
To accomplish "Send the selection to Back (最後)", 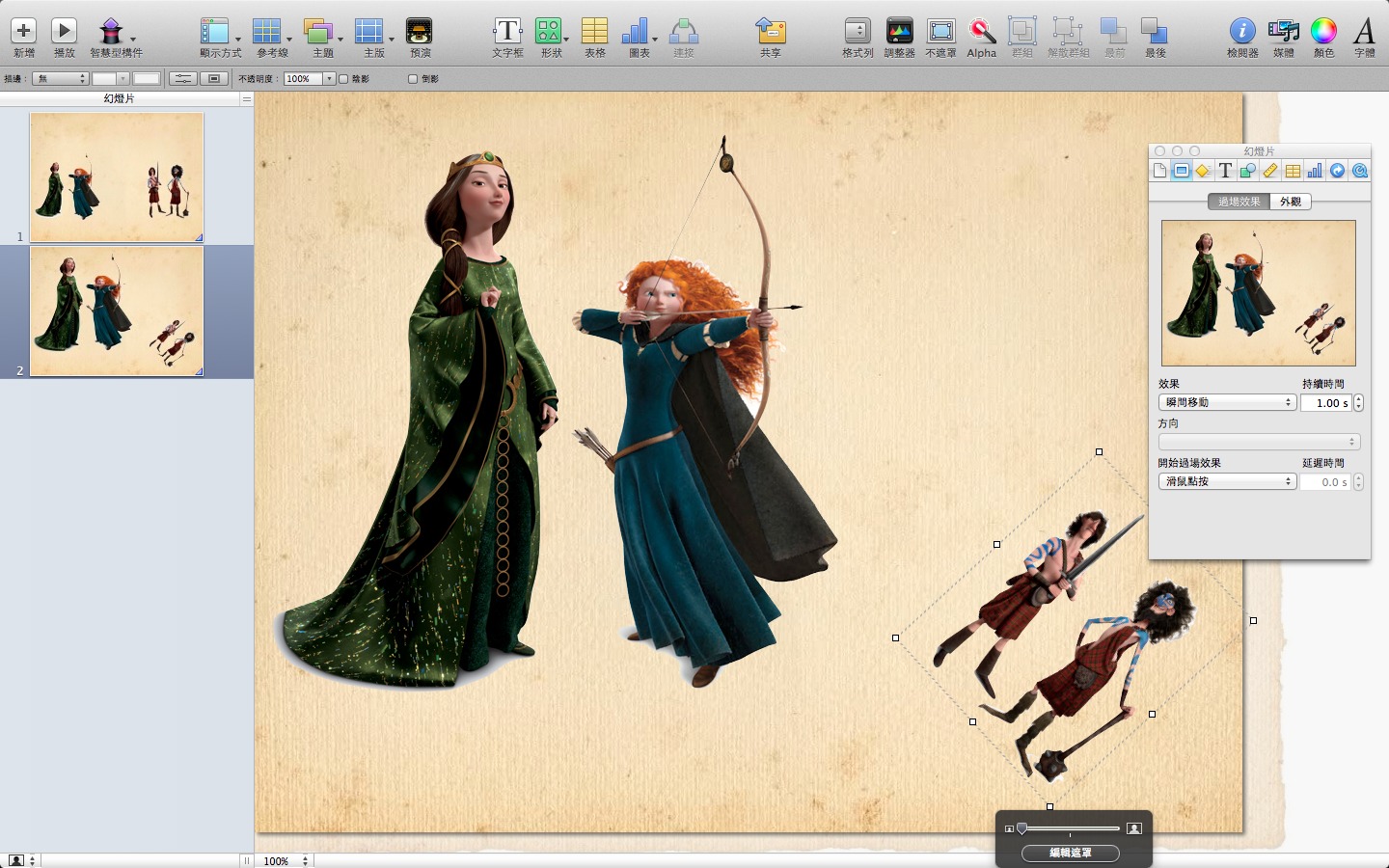I will 1155,31.
